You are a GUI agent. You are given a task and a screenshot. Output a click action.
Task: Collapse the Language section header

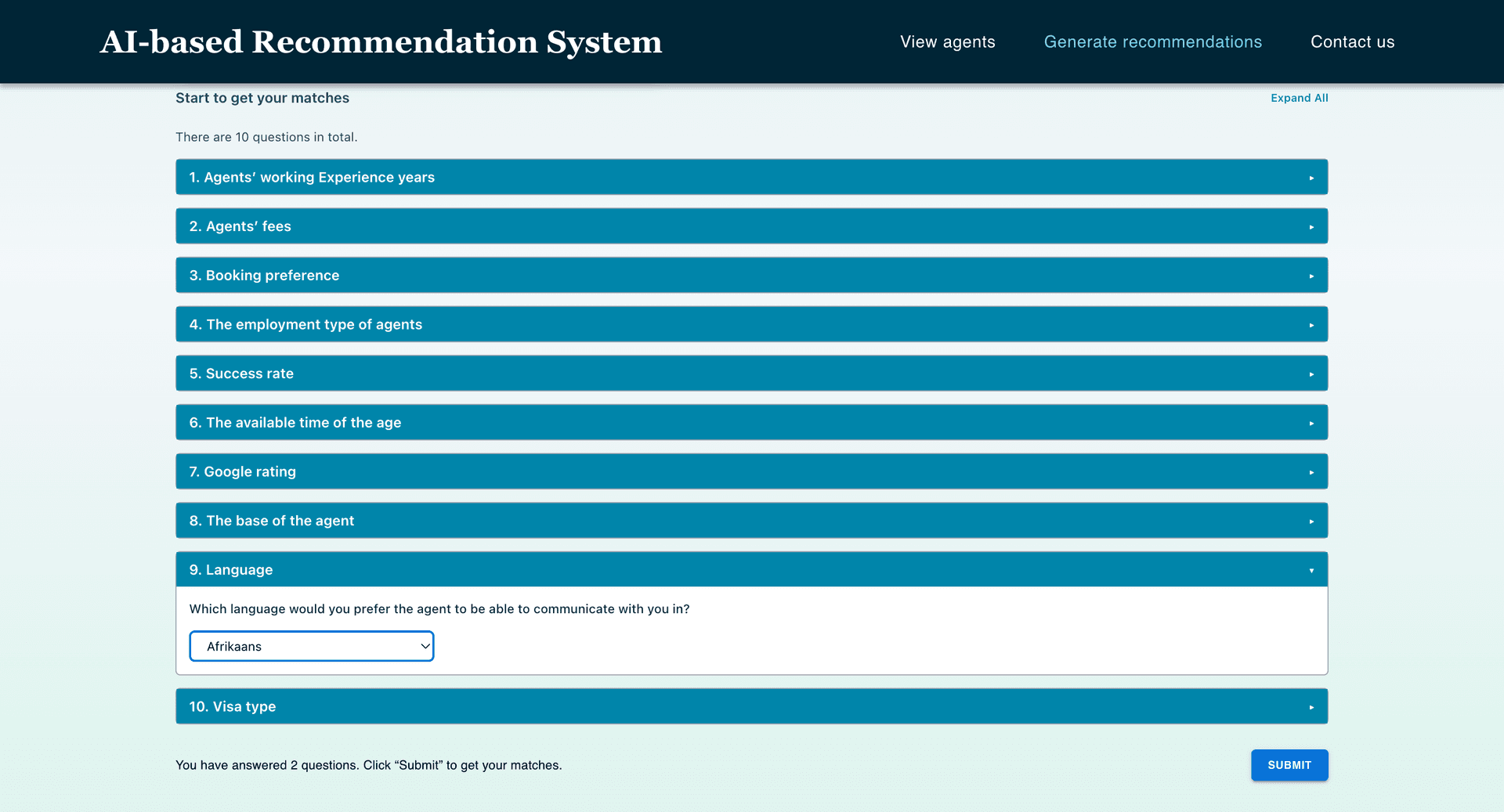(x=750, y=569)
